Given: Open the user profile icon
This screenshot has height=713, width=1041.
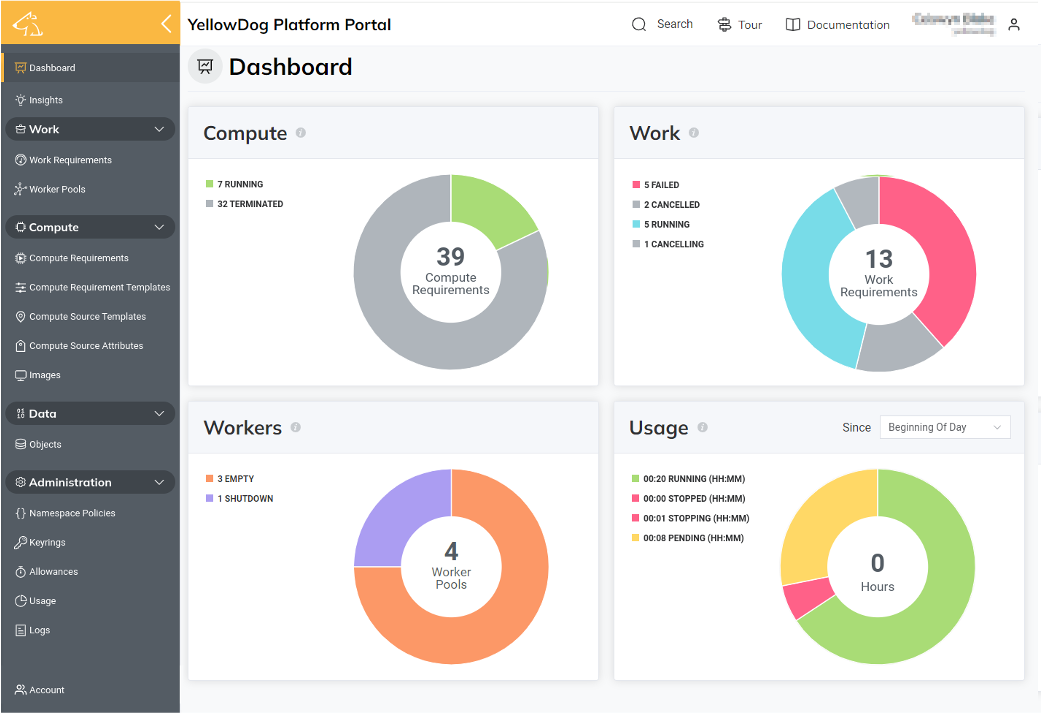Looking at the screenshot, I should click(x=1014, y=25).
